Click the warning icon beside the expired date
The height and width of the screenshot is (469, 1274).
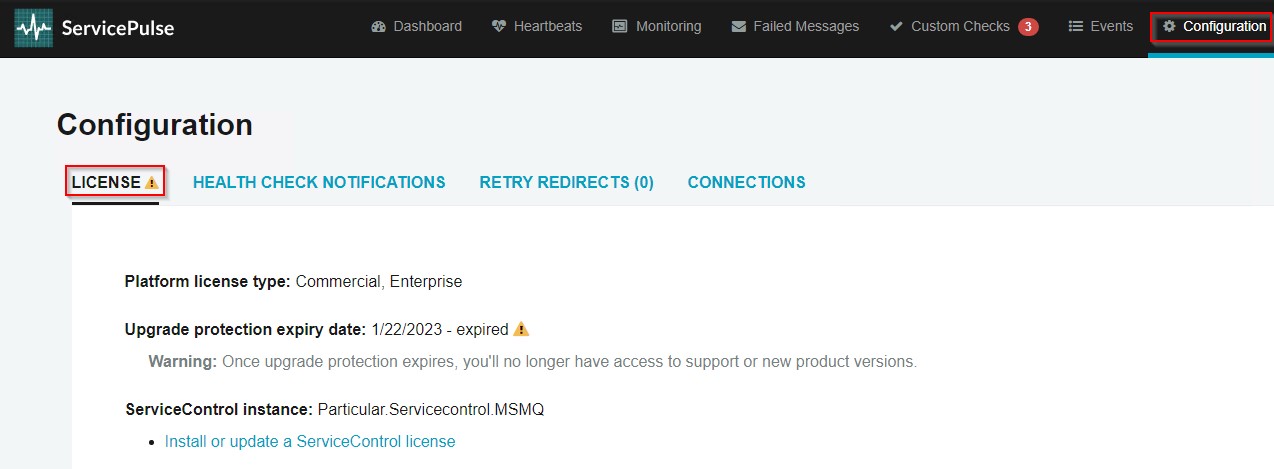point(521,329)
